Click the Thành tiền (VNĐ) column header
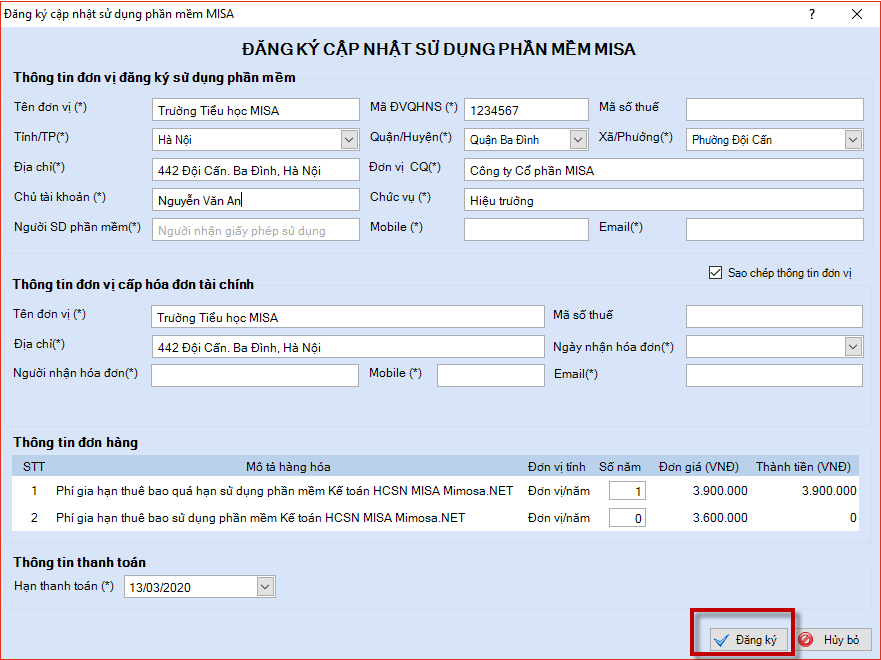881x660 pixels. (803, 467)
